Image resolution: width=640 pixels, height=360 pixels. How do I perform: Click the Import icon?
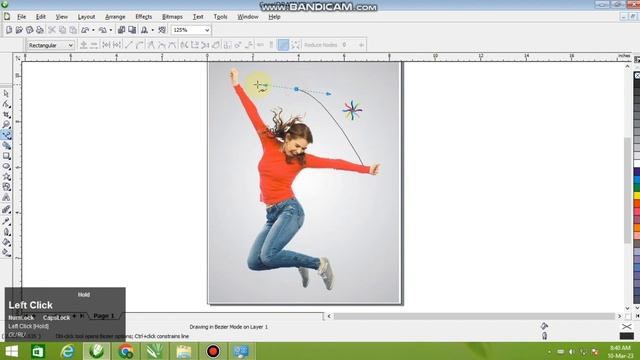[x=121, y=30]
